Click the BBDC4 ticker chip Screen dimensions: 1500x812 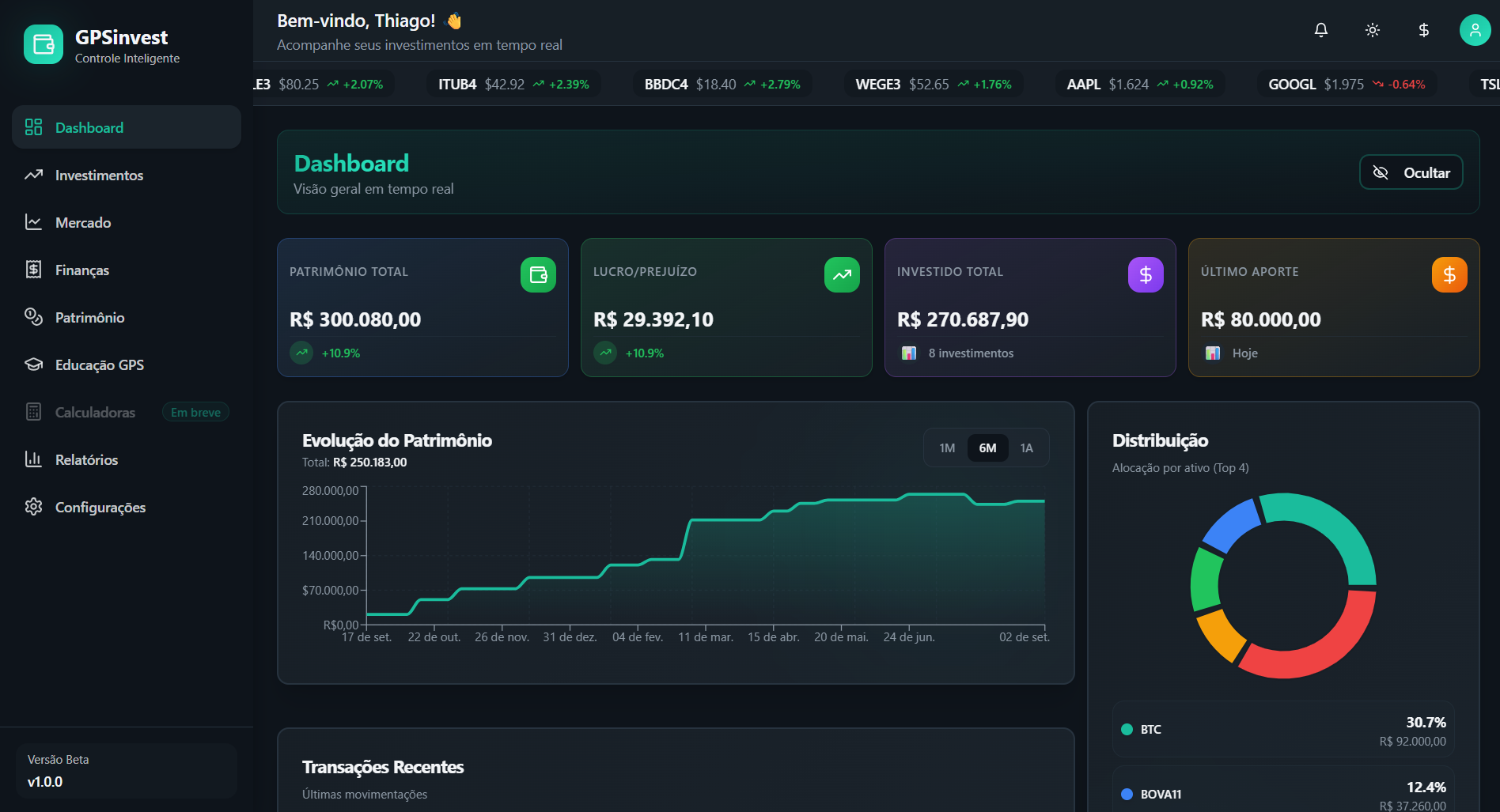pos(722,84)
